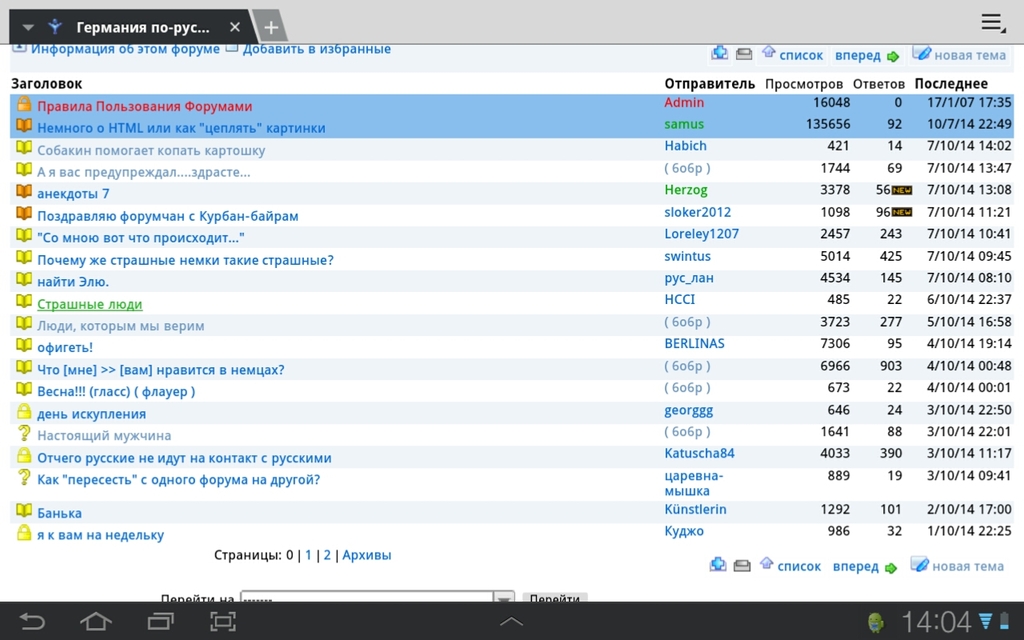This screenshot has height=640, width=1024.
Task: Click the top expand-all plus icon
Action: (720, 54)
